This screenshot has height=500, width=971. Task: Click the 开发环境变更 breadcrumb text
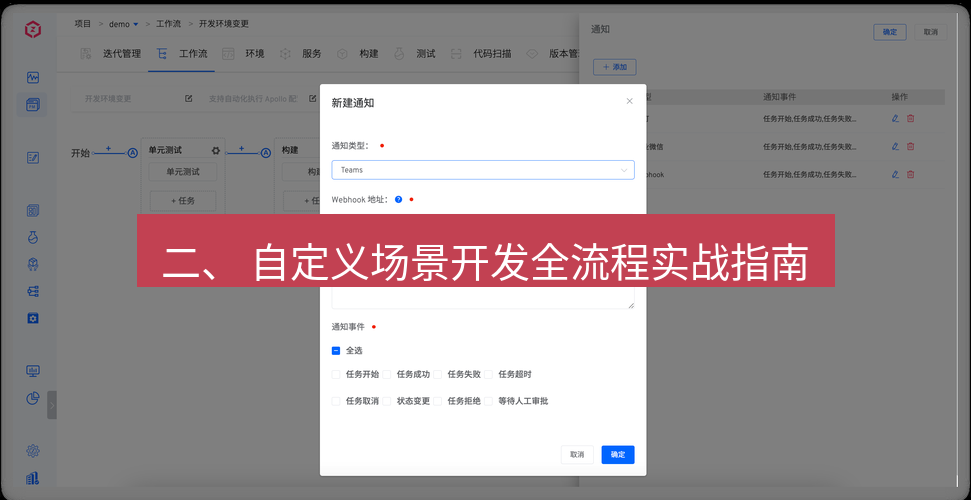pyautogui.click(x=224, y=24)
